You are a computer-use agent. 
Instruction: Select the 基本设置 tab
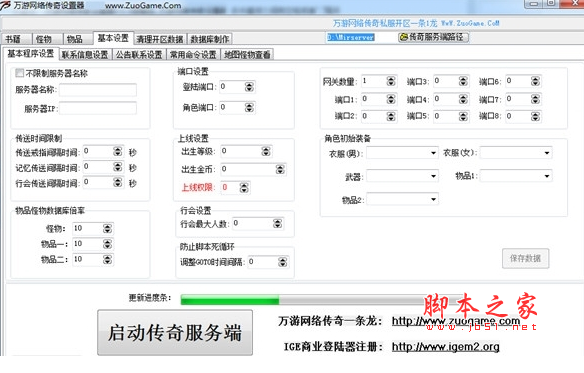pos(113,38)
